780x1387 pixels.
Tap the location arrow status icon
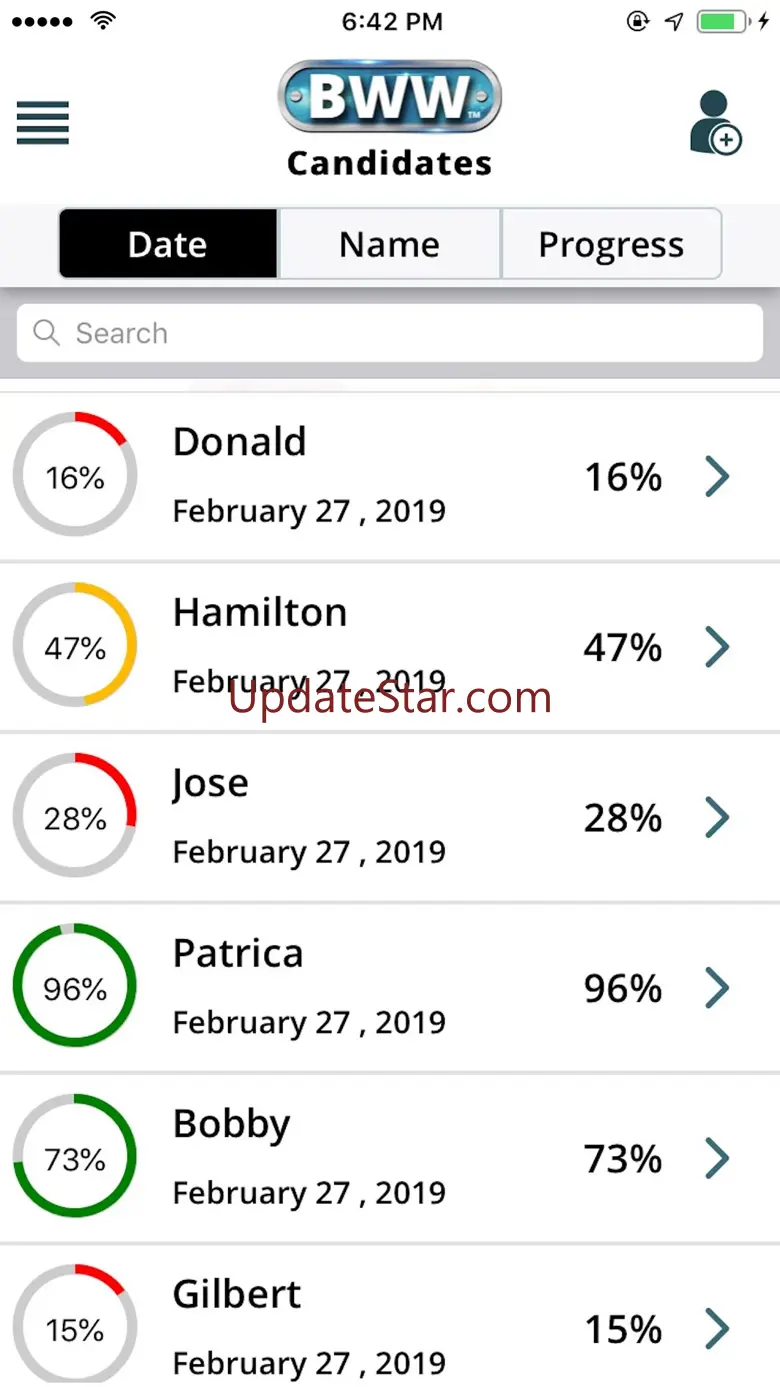pos(673,22)
